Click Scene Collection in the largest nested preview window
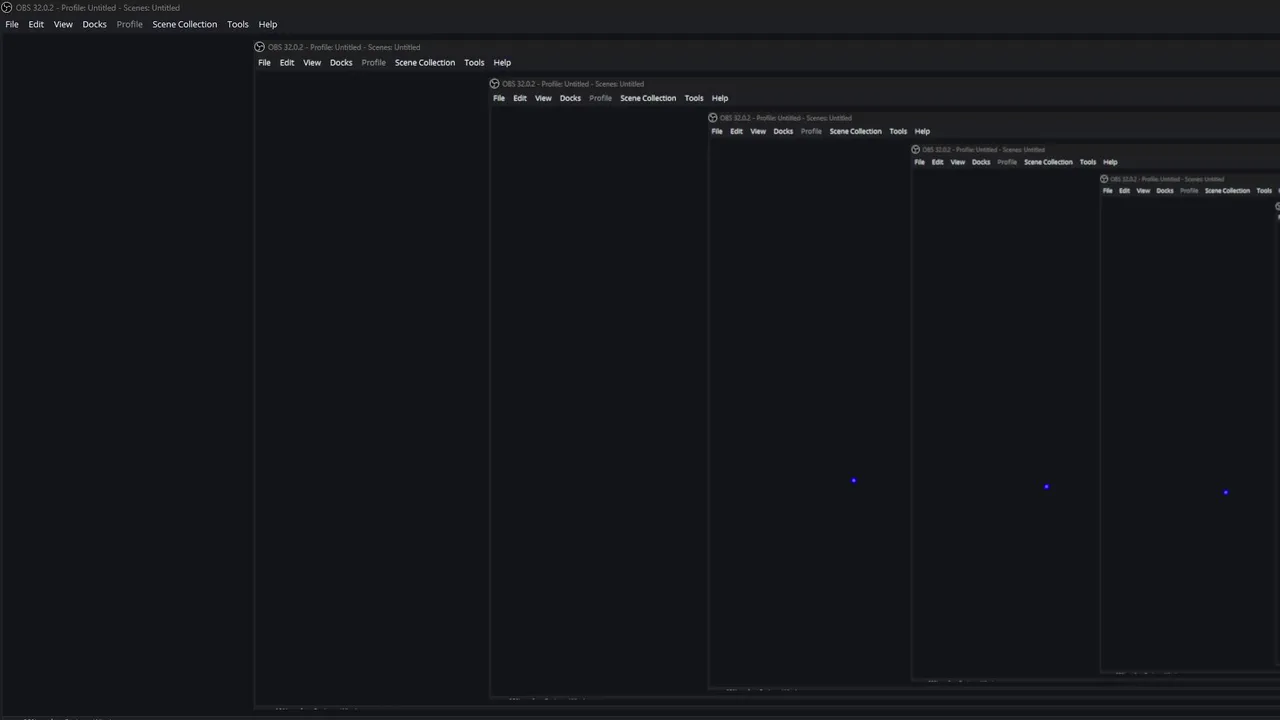Screen dimensions: 1280x720 pos(425,62)
